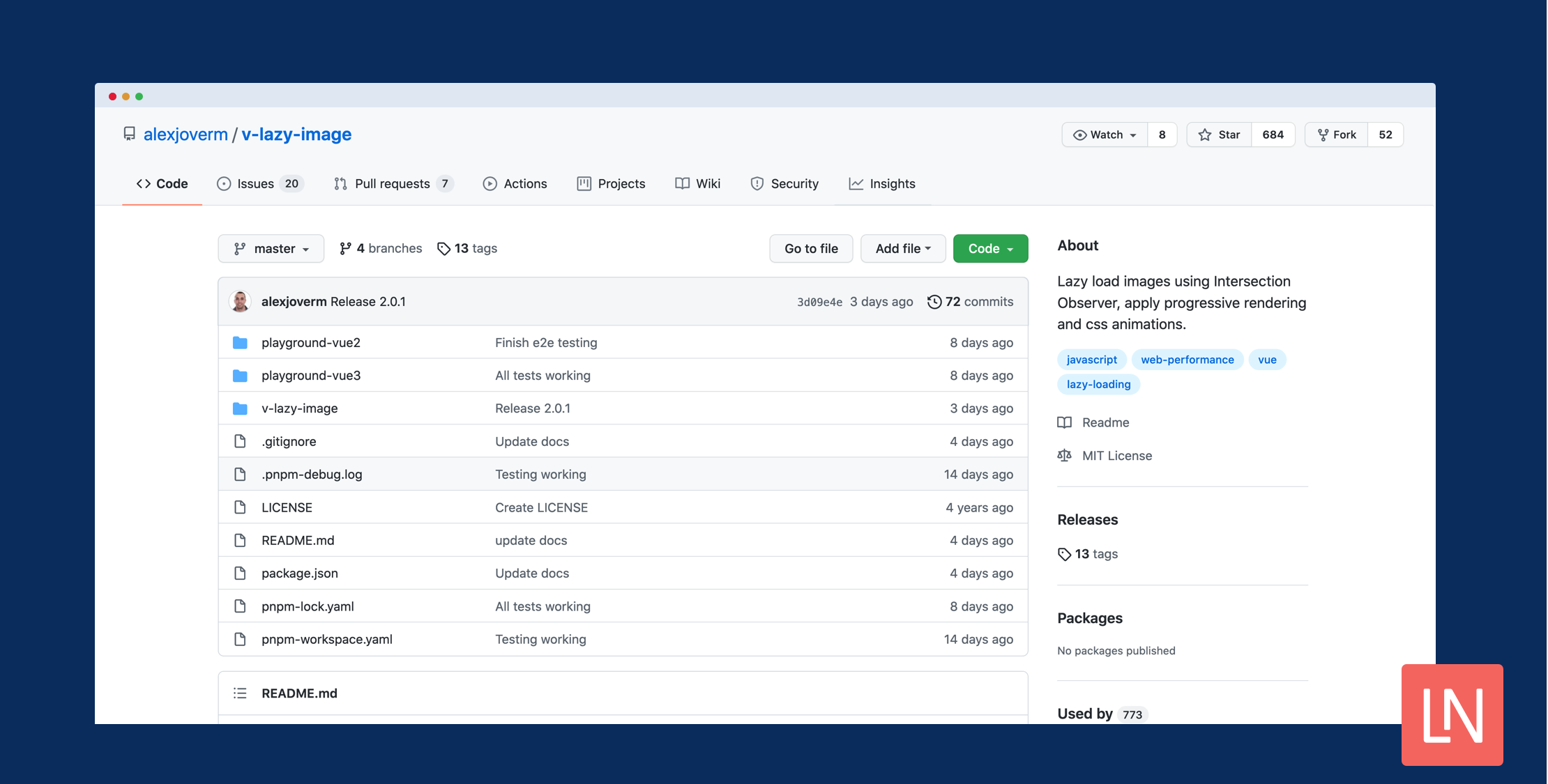
Task: Go to the Insights tab
Action: (x=882, y=184)
